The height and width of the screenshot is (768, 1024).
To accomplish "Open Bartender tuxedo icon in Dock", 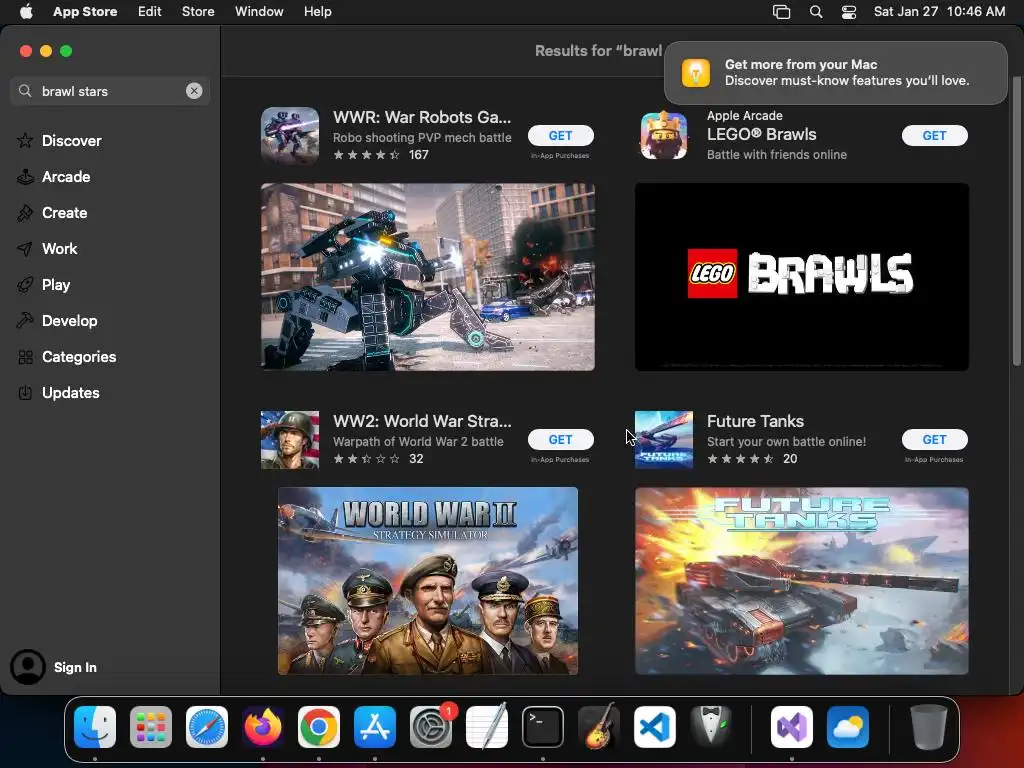I will point(711,727).
